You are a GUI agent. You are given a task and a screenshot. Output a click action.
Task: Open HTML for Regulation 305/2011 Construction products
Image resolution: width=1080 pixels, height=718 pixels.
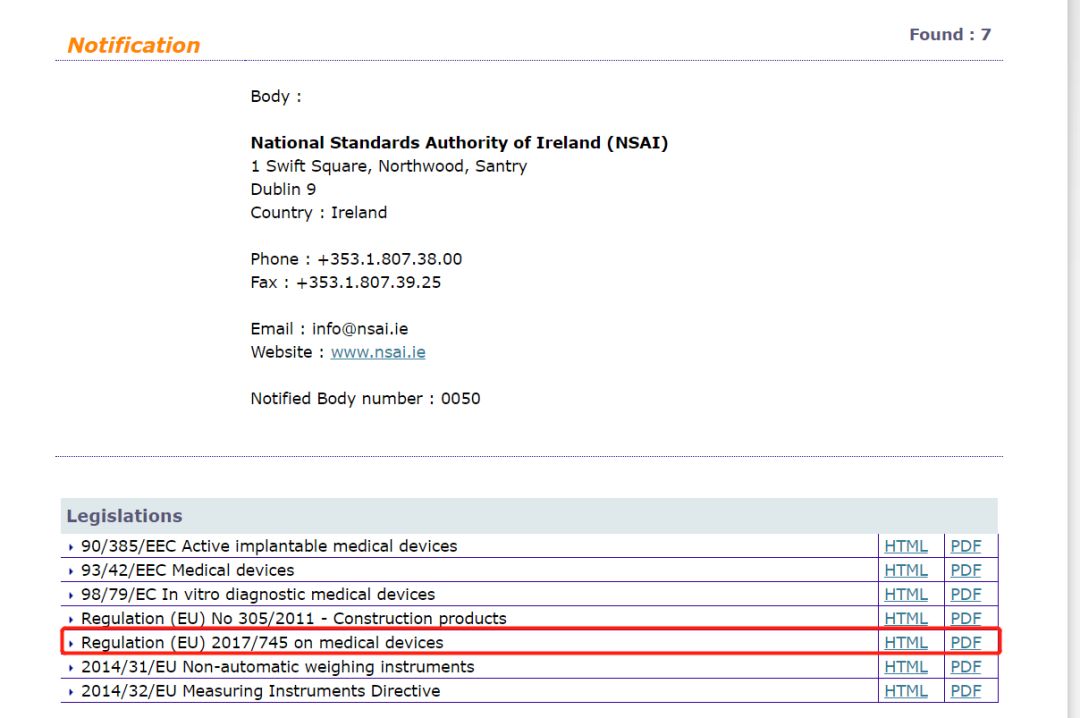906,619
